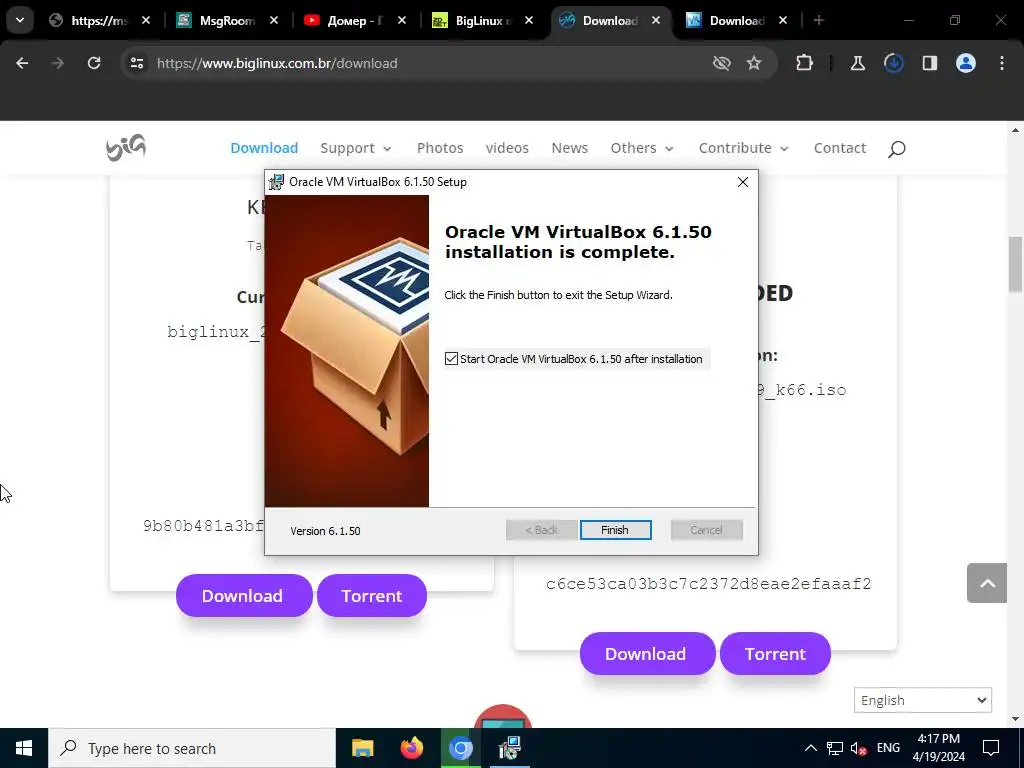Click the network tray icon
This screenshot has height=768, width=1024.
(x=835, y=748)
